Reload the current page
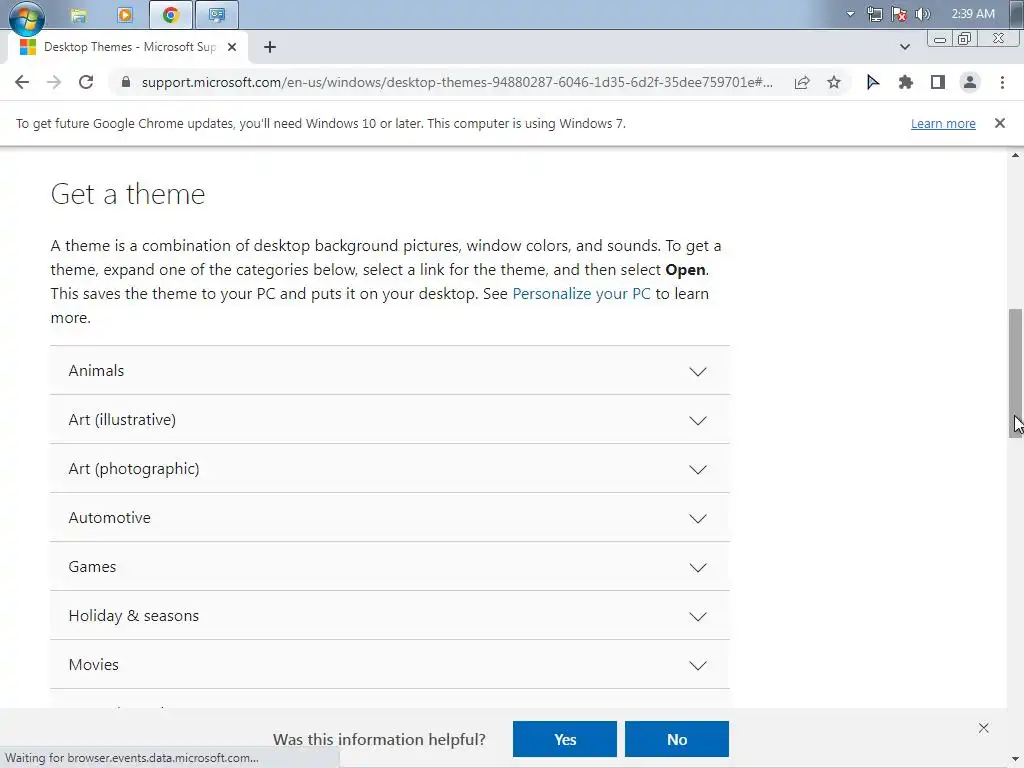 coord(86,82)
